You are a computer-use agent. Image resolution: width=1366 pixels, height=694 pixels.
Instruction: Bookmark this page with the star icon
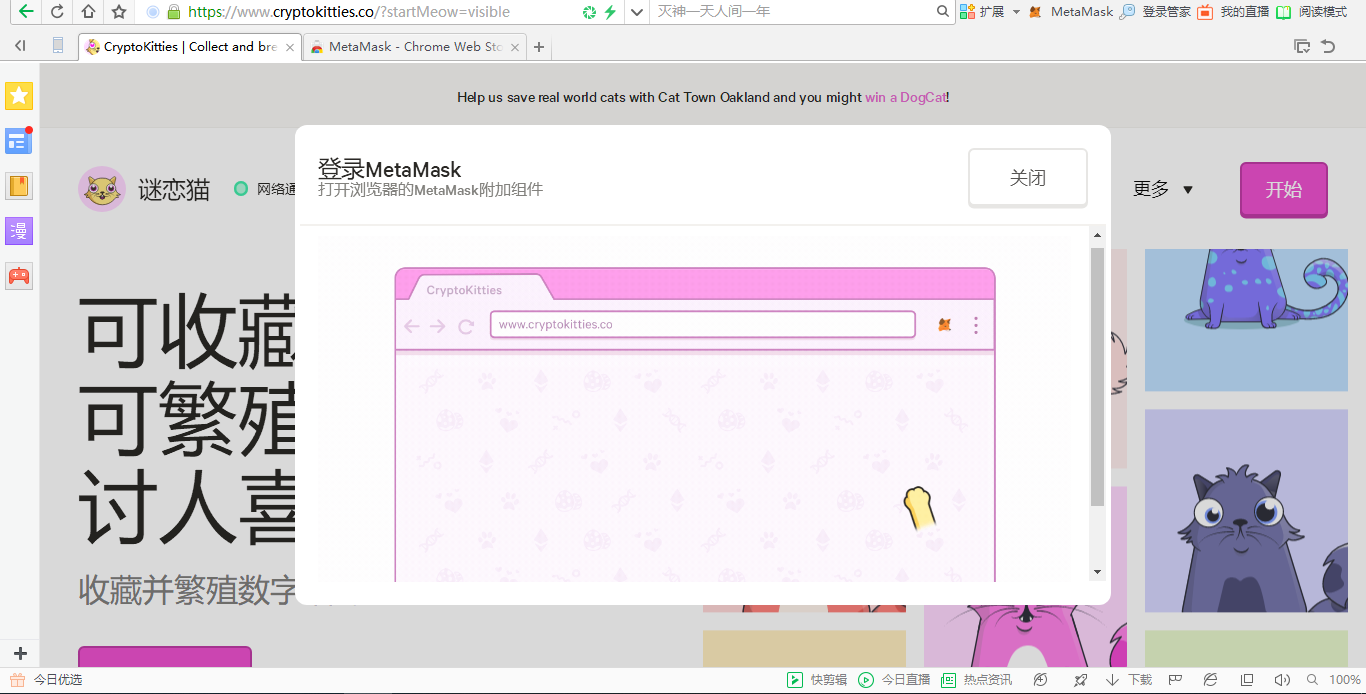point(119,12)
